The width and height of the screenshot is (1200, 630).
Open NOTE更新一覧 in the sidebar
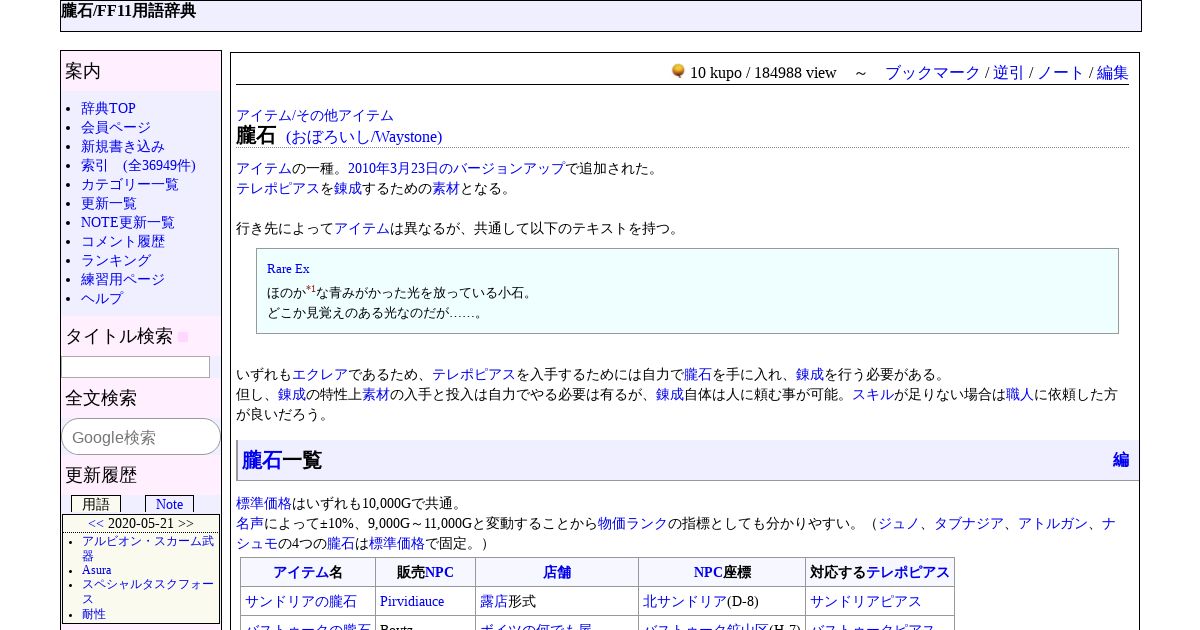click(x=128, y=223)
